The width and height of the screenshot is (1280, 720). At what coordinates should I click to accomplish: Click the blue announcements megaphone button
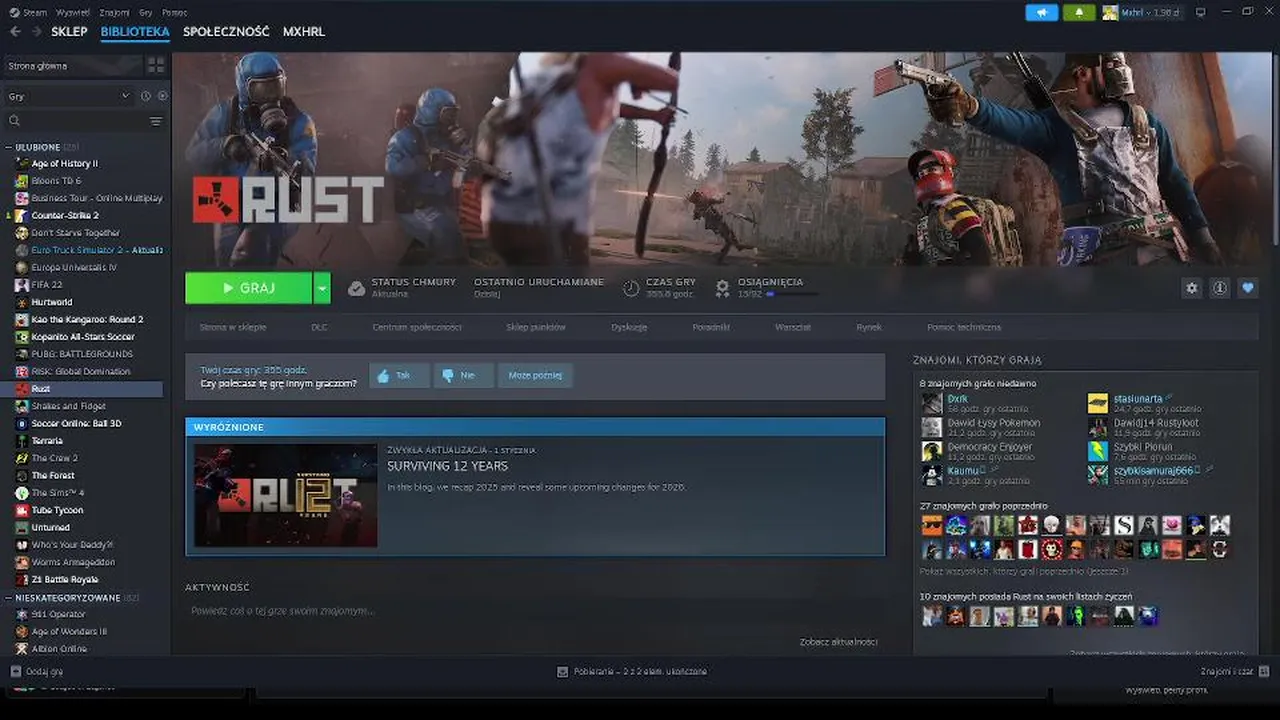[x=1041, y=12]
